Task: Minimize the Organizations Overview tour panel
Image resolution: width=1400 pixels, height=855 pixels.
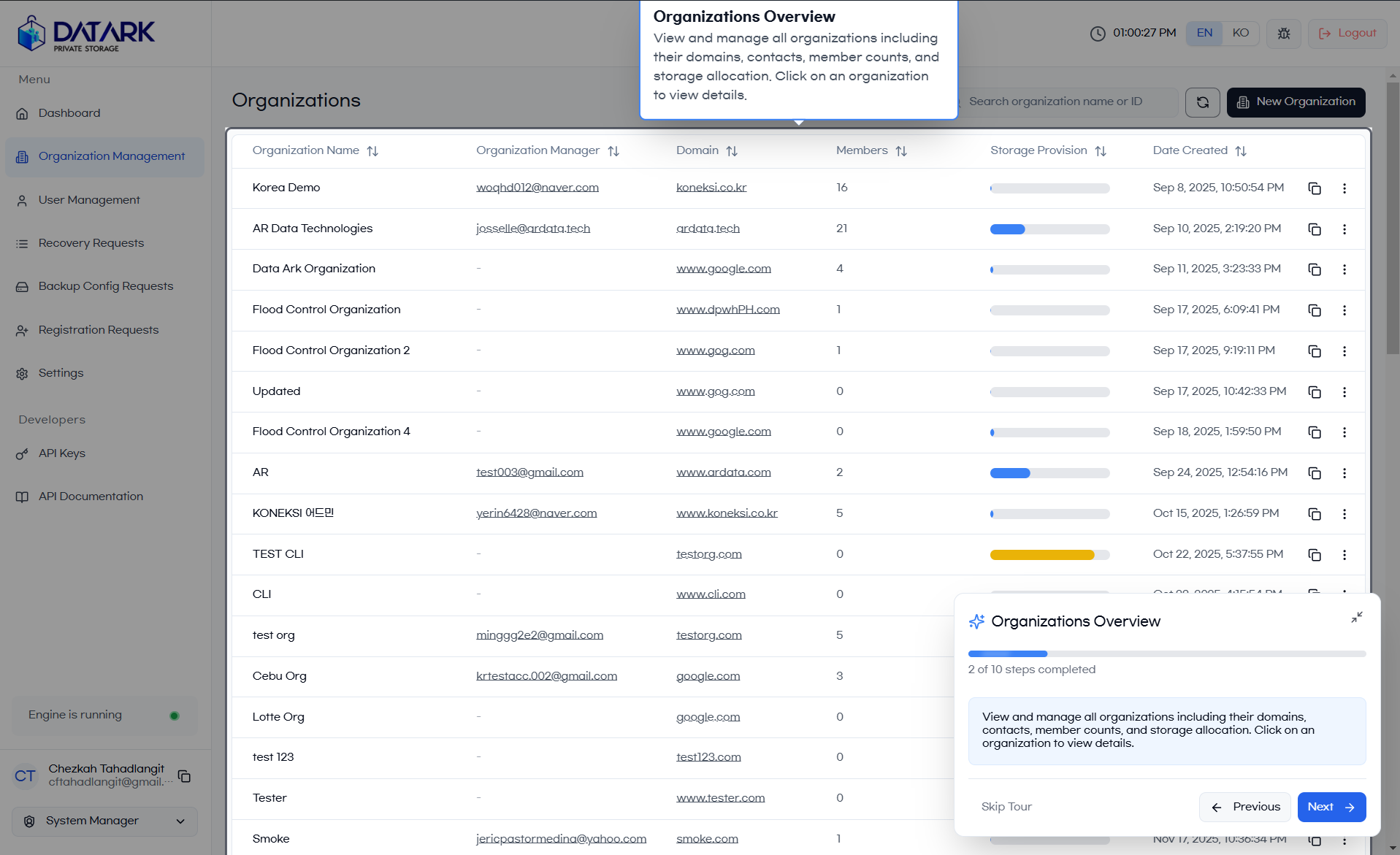Action: [1356, 618]
